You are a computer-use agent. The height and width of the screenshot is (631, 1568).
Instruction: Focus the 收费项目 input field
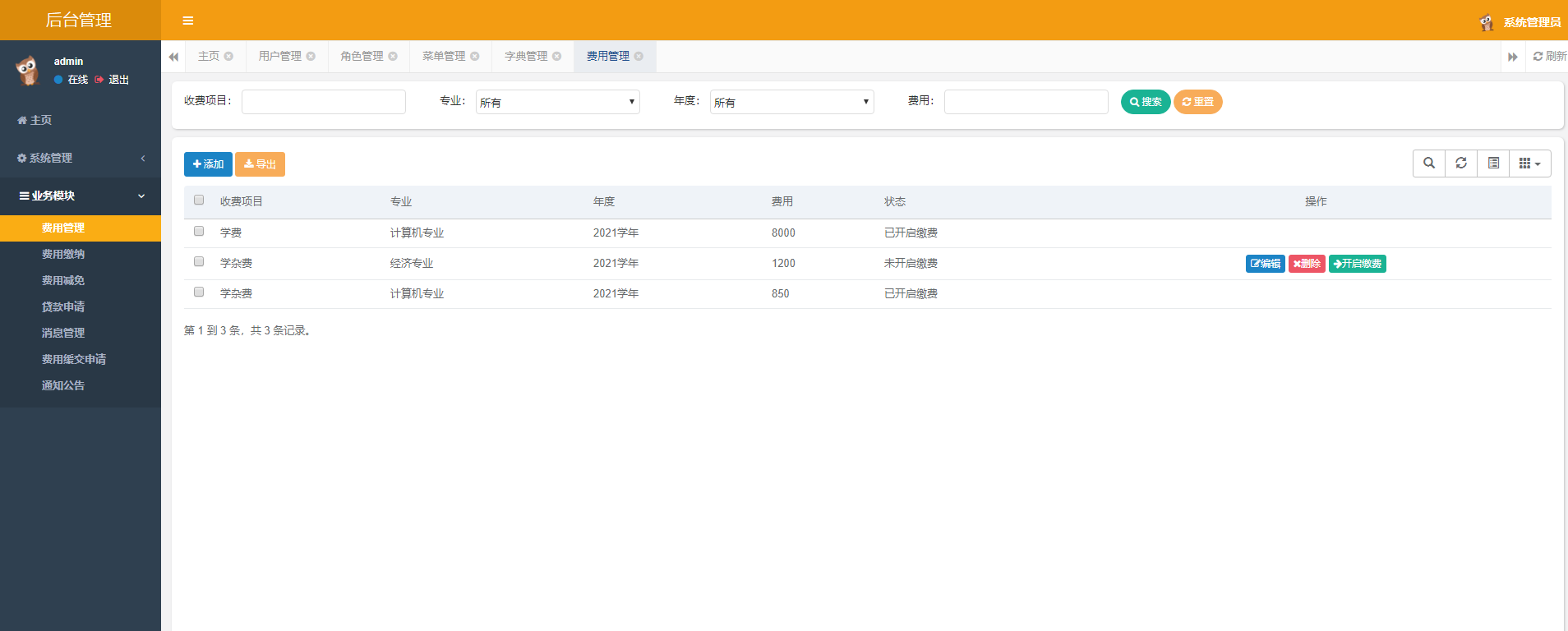pyautogui.click(x=324, y=102)
